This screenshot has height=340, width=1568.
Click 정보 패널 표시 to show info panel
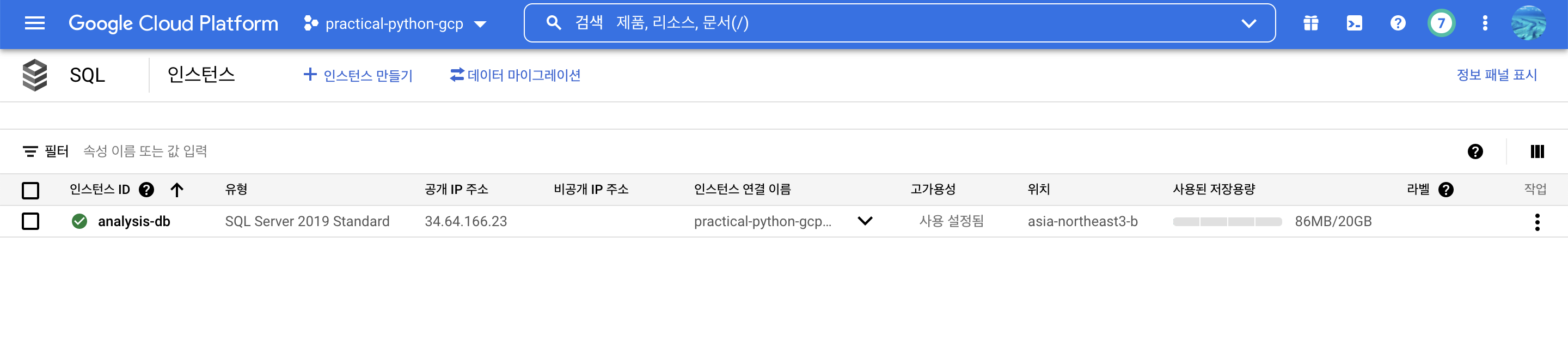[1496, 75]
